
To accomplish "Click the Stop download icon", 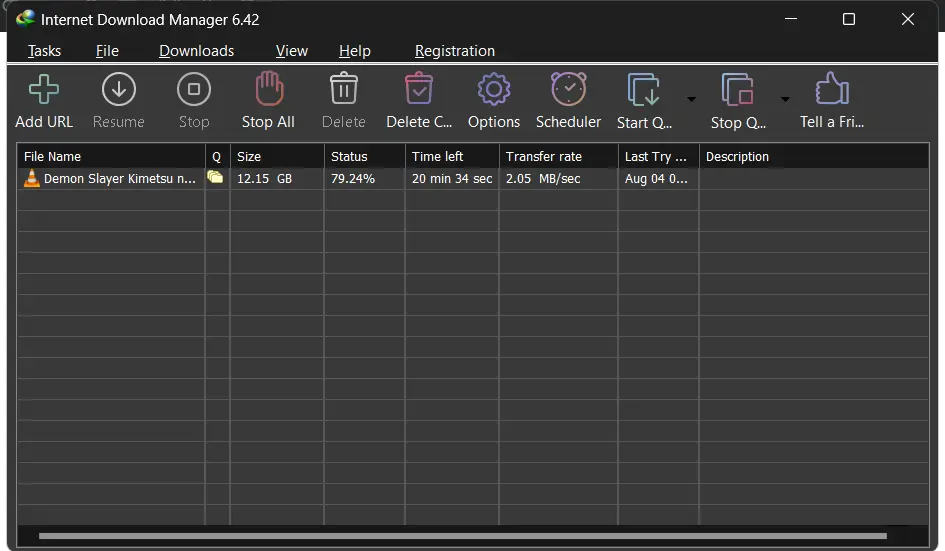I will tap(193, 90).
